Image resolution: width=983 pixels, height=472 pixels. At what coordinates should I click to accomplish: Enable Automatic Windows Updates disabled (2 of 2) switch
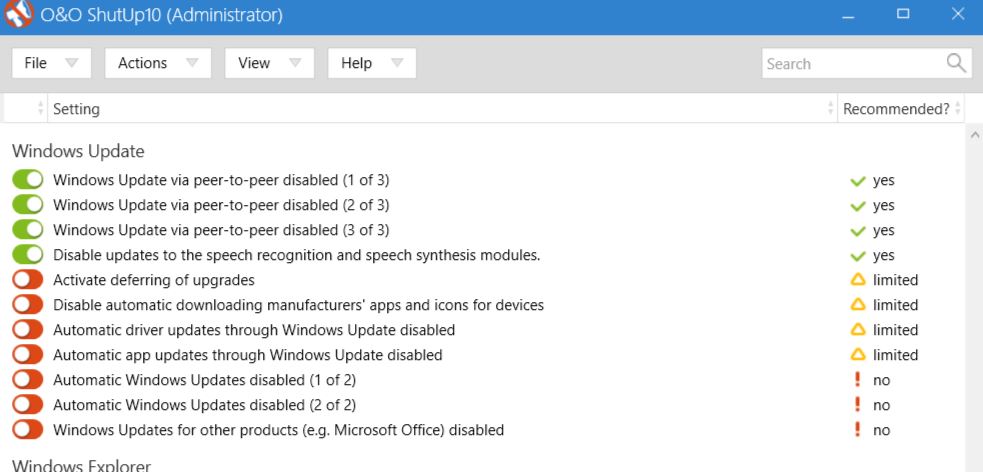[x=28, y=405]
